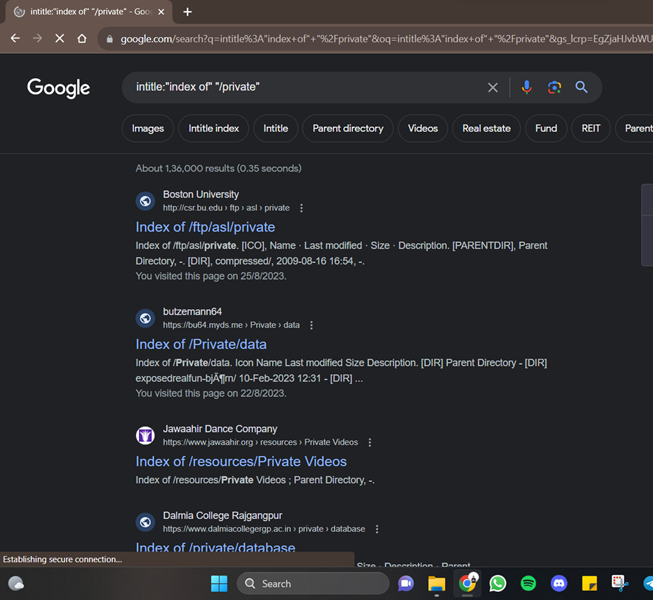The height and width of the screenshot is (600, 653).
Task: Select the Images filter chip
Action: [x=148, y=128]
